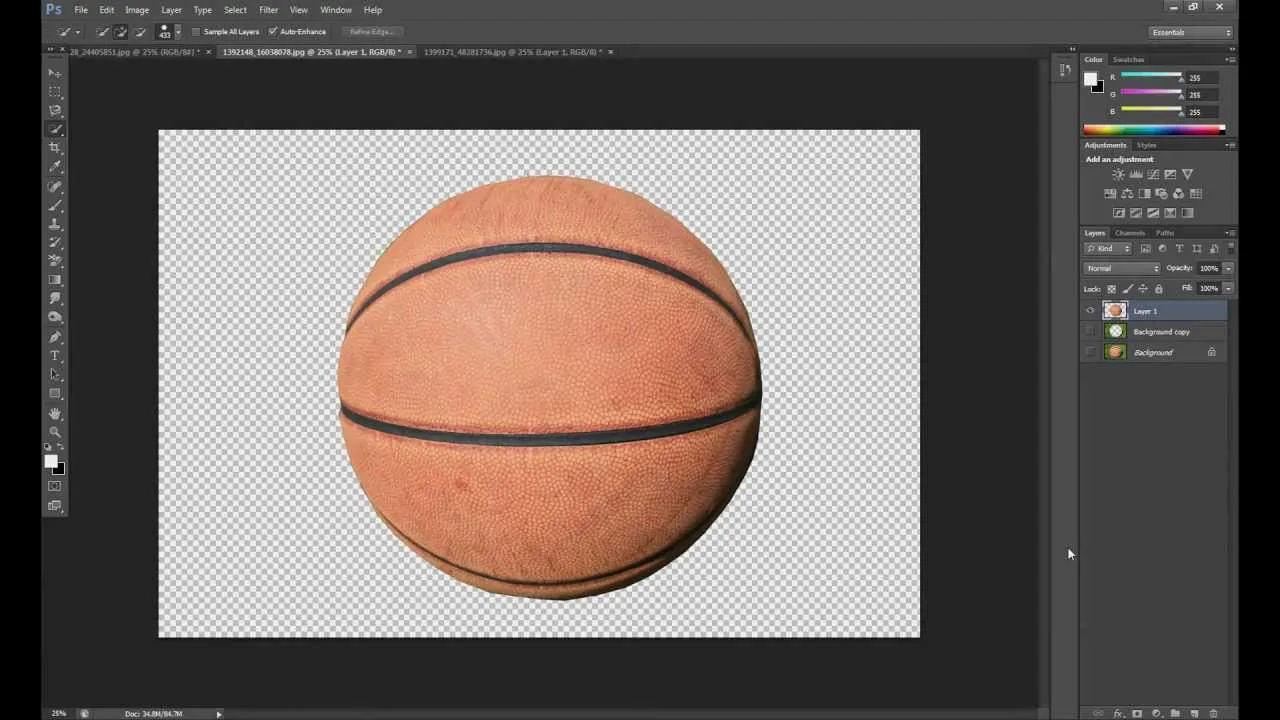Open the Filter menu

pos(268,9)
